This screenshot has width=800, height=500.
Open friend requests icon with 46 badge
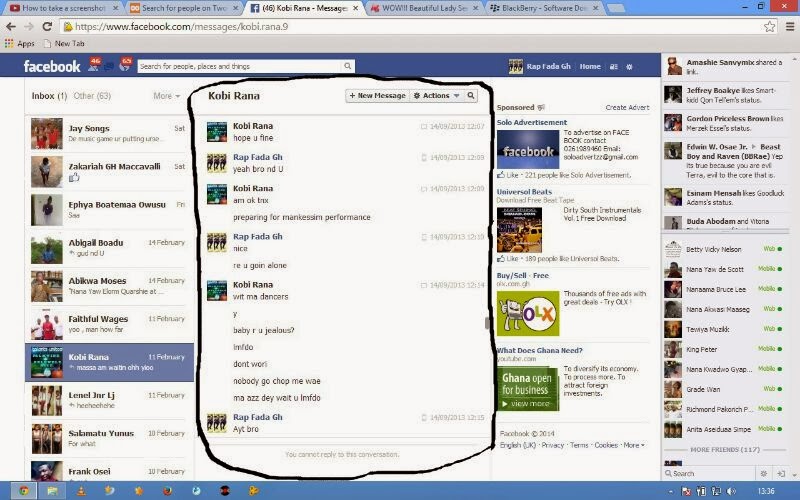tap(93, 65)
